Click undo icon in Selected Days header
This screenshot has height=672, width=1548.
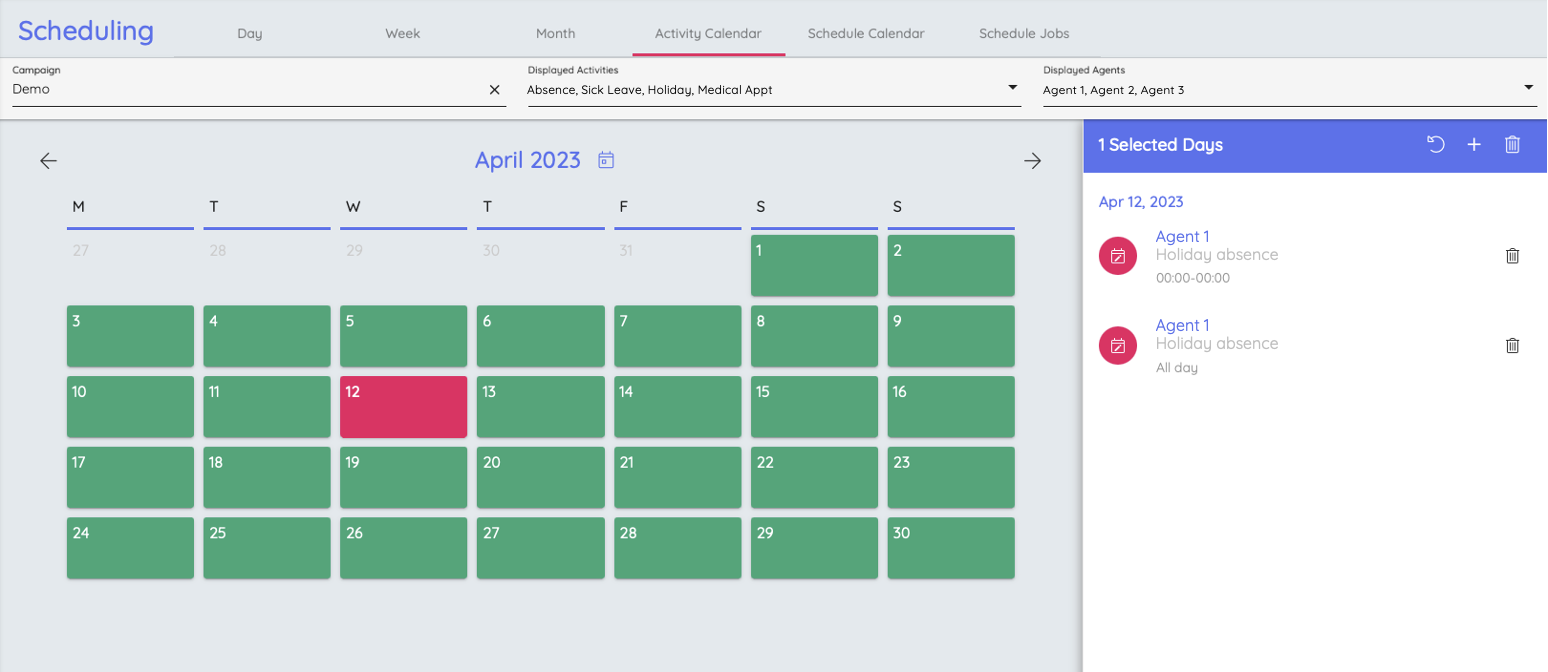[1435, 145]
